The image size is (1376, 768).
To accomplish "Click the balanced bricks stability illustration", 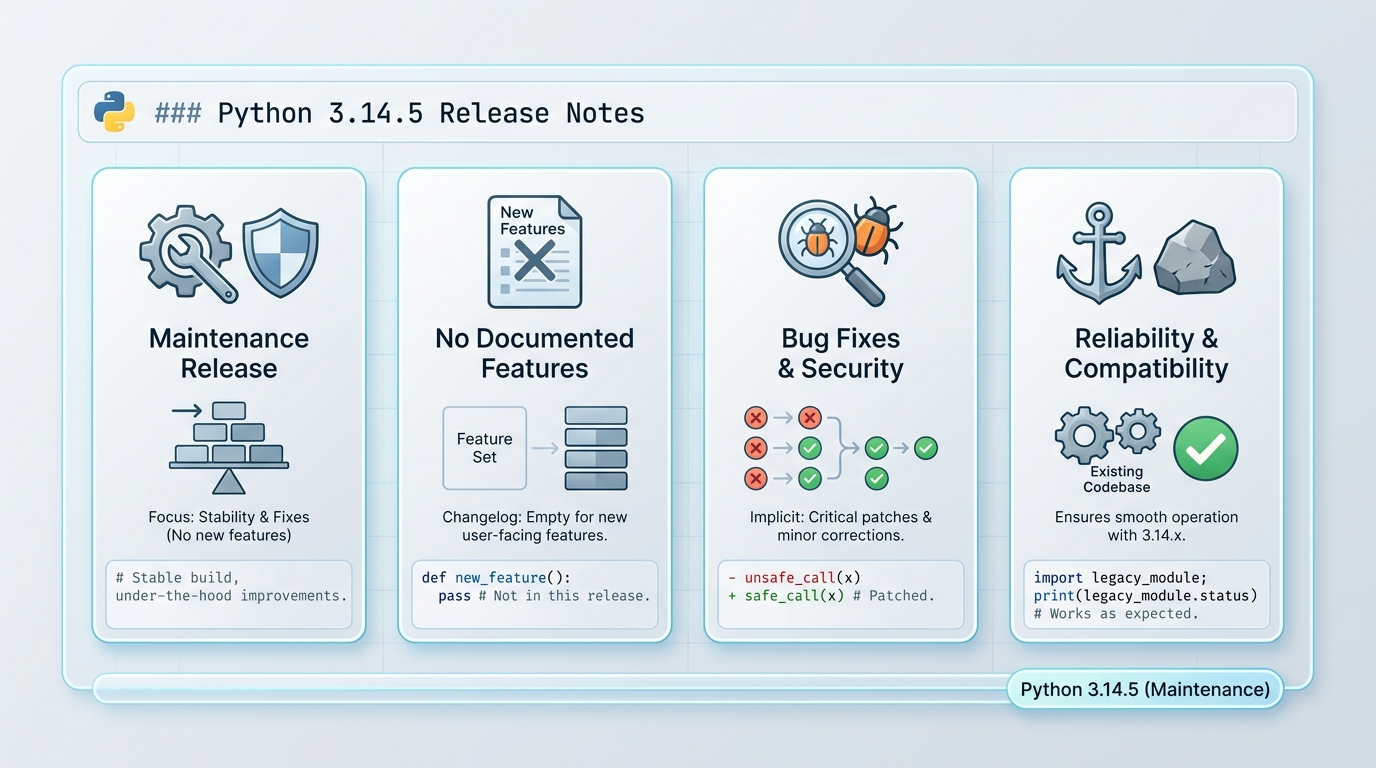I will tap(229, 447).
